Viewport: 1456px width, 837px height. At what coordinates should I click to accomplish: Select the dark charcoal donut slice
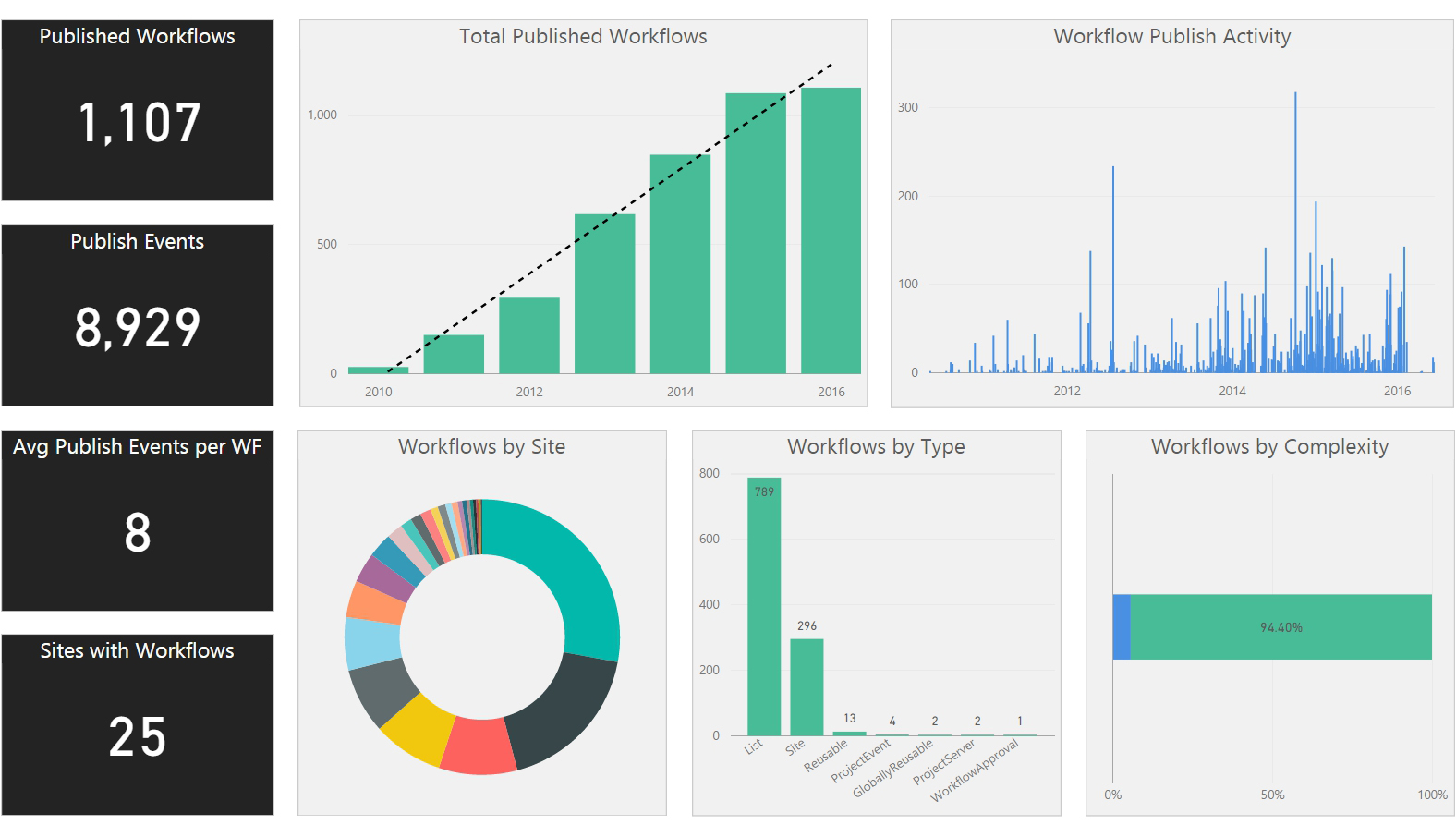[564, 708]
